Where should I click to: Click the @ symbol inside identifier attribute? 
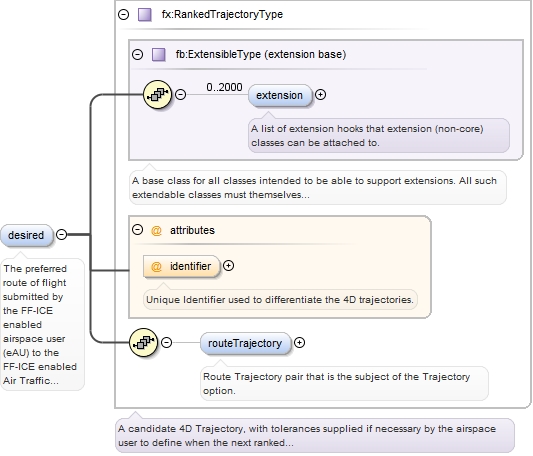156,266
